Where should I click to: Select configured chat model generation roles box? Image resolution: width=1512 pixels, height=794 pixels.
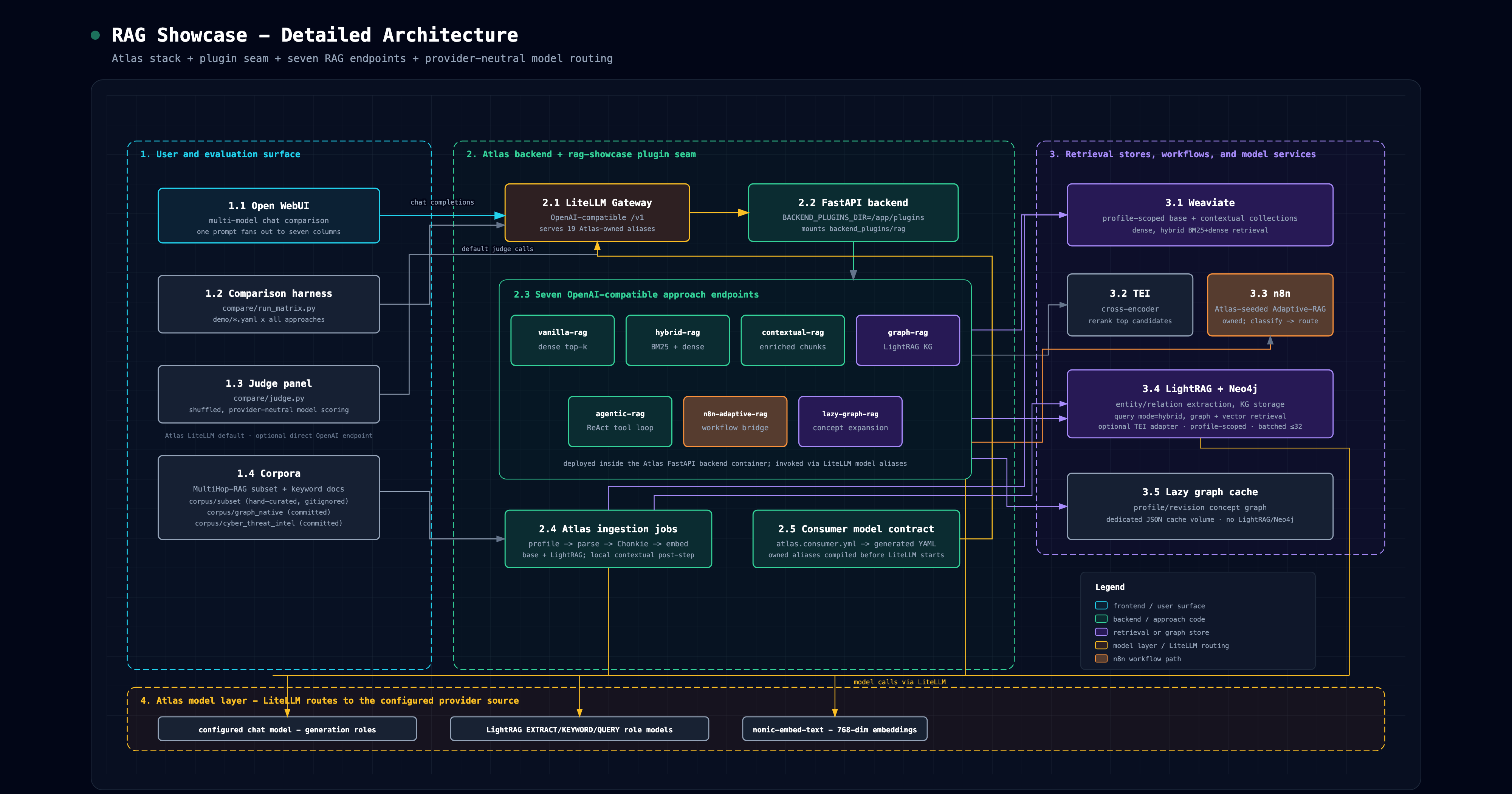287,729
